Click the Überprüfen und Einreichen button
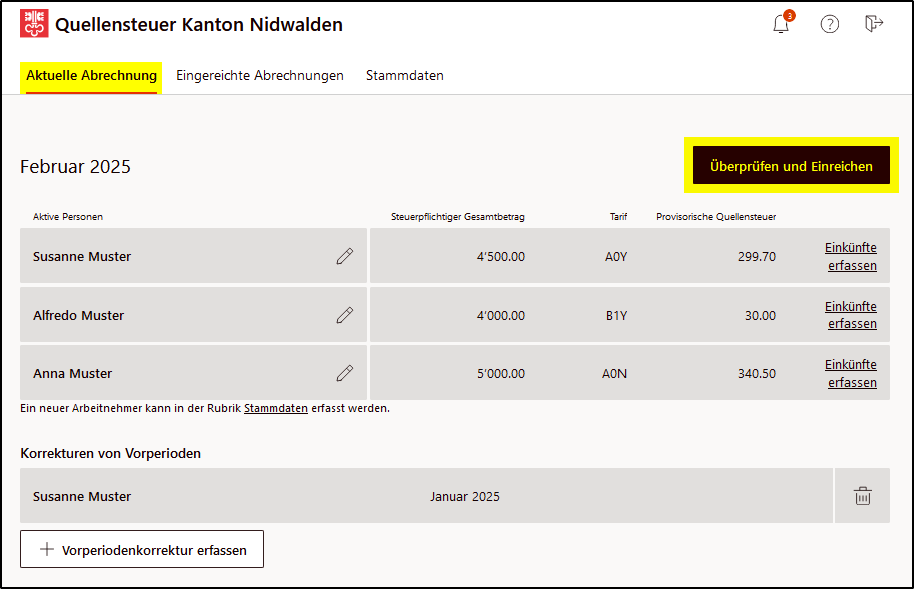The image size is (914, 589). tap(791, 166)
